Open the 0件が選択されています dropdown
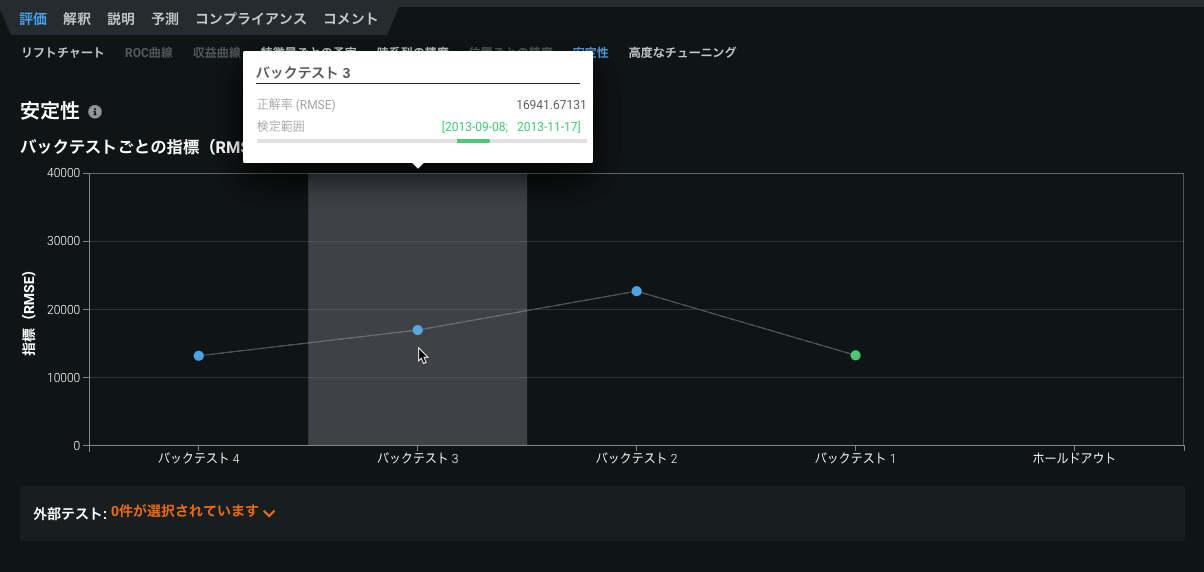This screenshot has width=1204, height=572. 185,512
